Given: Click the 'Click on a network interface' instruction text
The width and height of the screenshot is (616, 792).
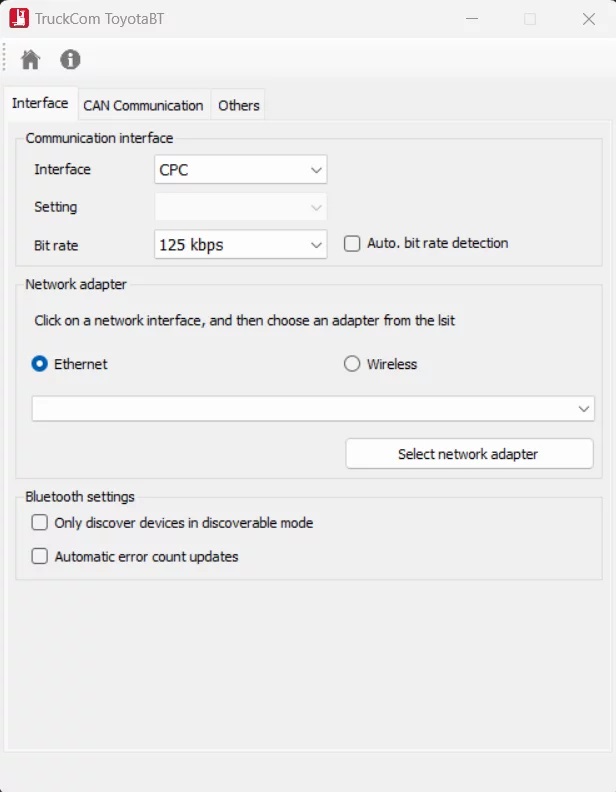Looking at the screenshot, I should coord(244,321).
